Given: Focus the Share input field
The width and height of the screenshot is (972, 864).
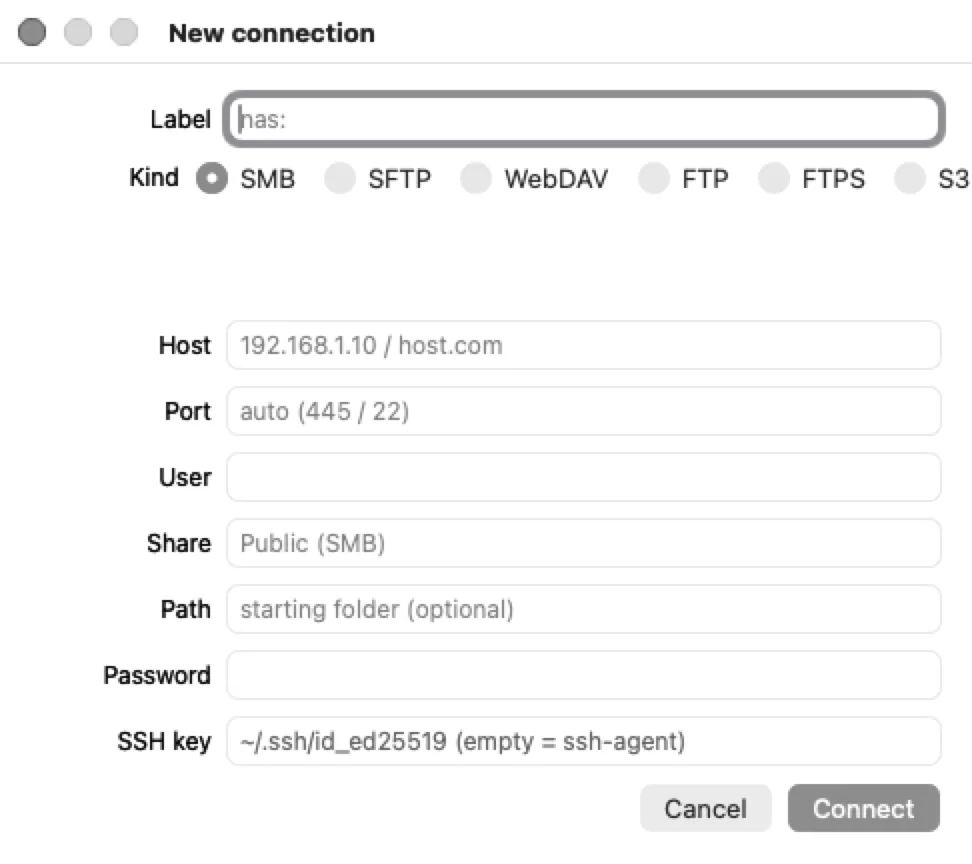Looking at the screenshot, I should (583, 544).
